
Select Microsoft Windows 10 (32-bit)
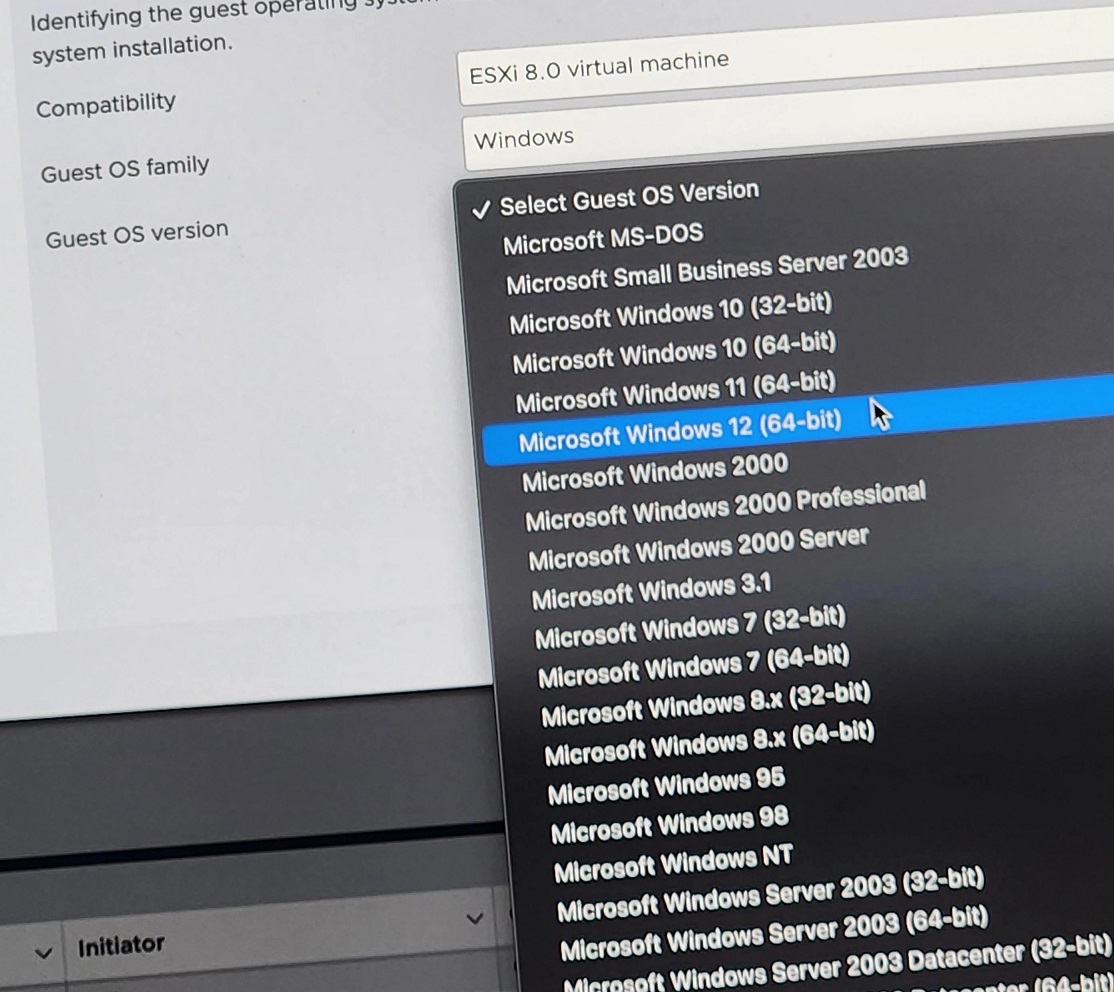(x=670, y=313)
